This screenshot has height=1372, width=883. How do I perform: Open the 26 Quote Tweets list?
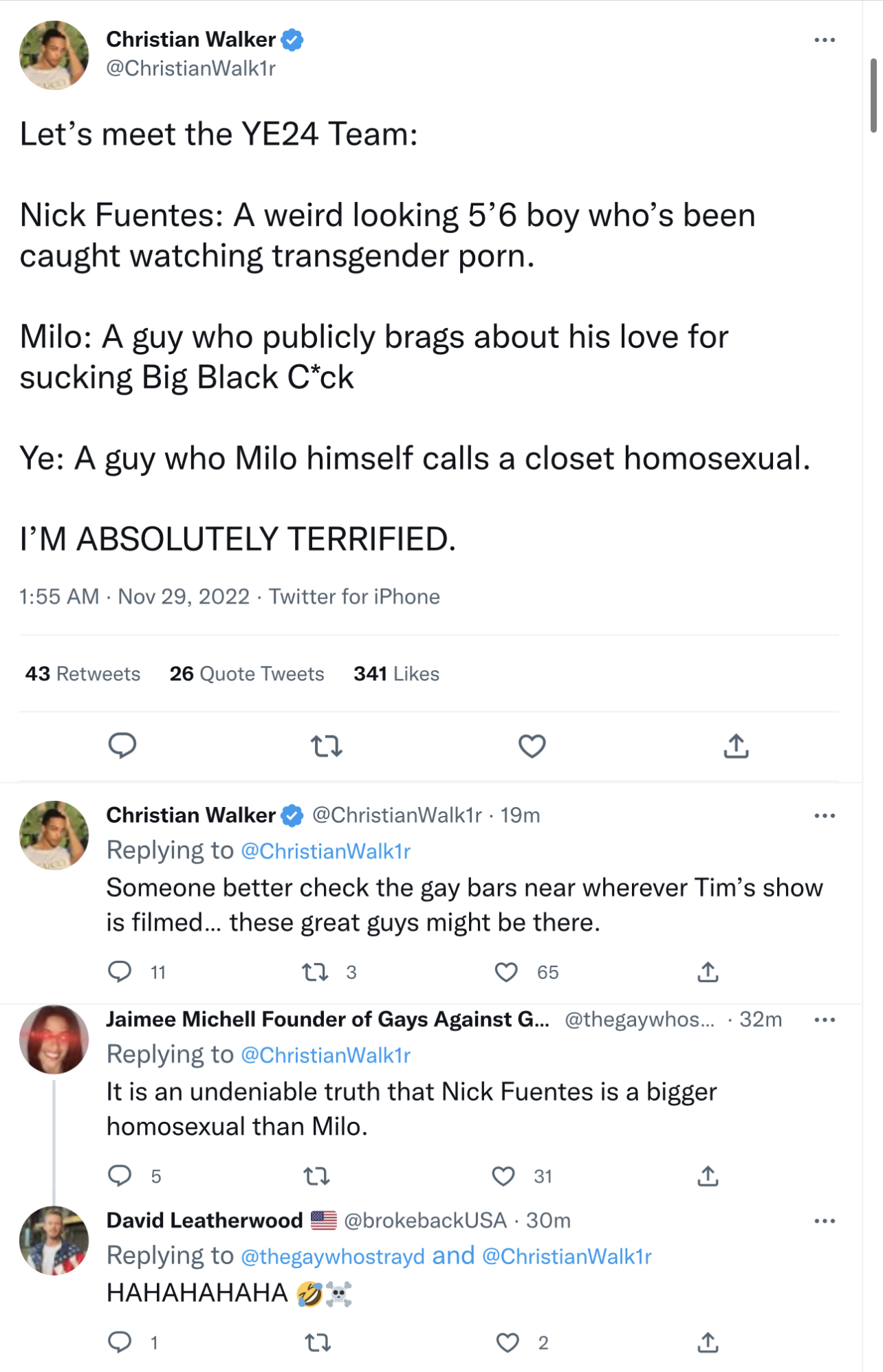click(247, 674)
